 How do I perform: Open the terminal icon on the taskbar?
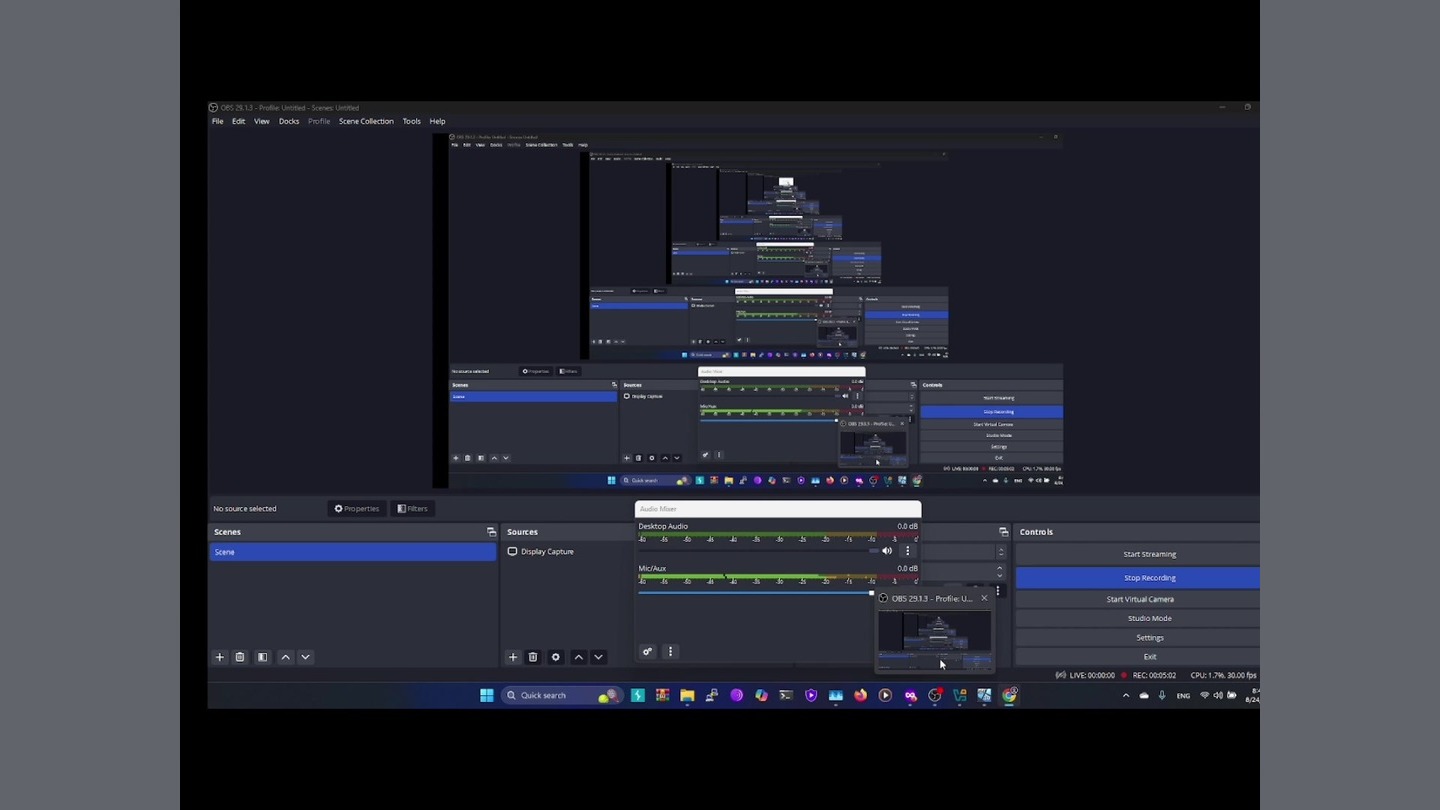pos(786,695)
